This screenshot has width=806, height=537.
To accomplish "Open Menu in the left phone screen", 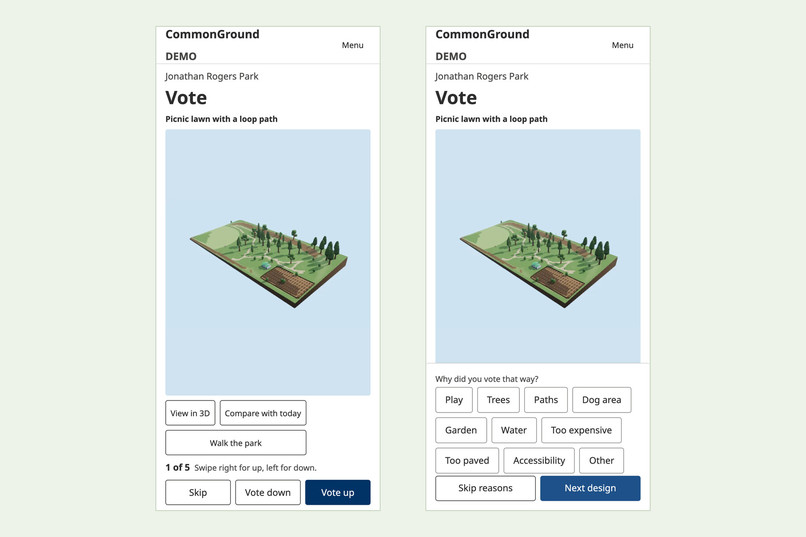I will tap(353, 45).
